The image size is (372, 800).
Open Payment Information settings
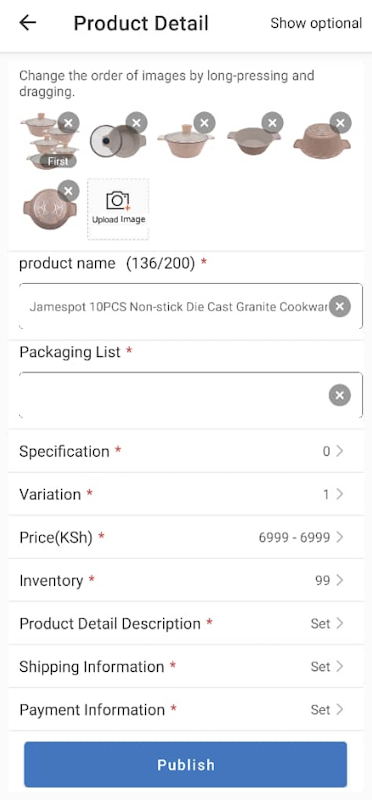click(x=186, y=710)
